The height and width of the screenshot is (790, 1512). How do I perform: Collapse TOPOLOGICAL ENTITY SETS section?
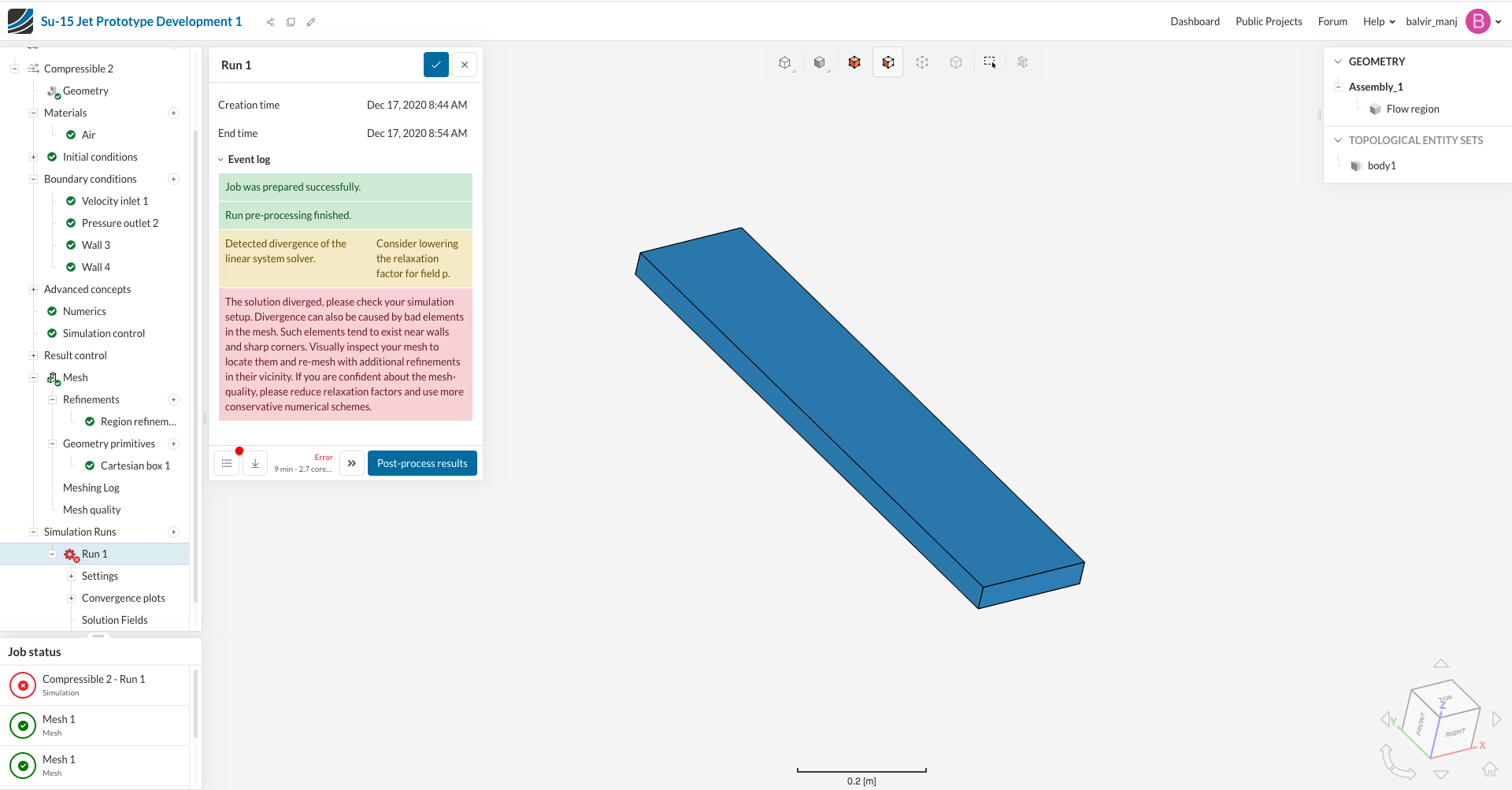(x=1338, y=140)
